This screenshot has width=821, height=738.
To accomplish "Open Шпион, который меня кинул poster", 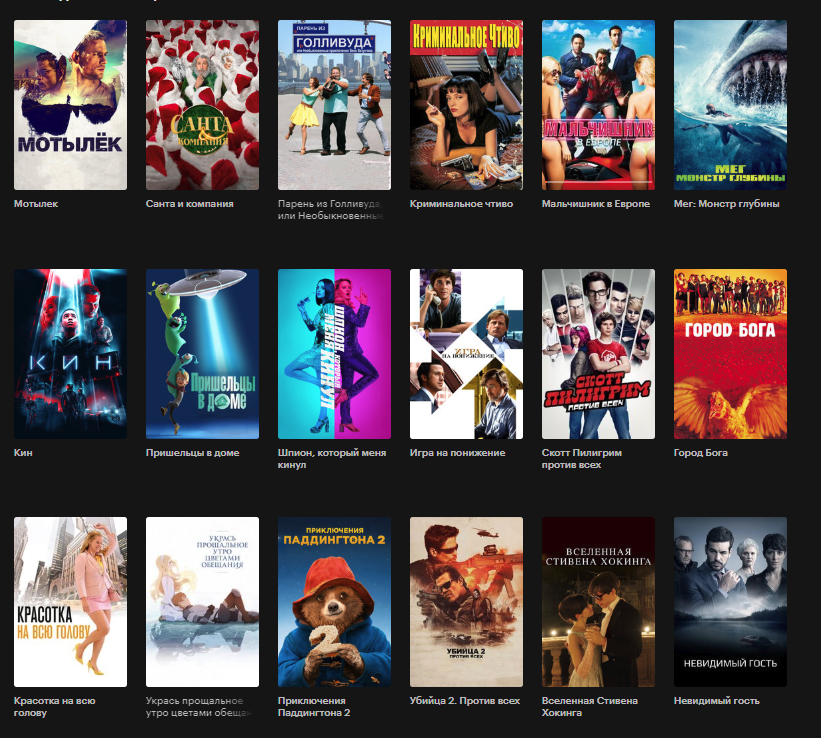I will click(x=334, y=354).
